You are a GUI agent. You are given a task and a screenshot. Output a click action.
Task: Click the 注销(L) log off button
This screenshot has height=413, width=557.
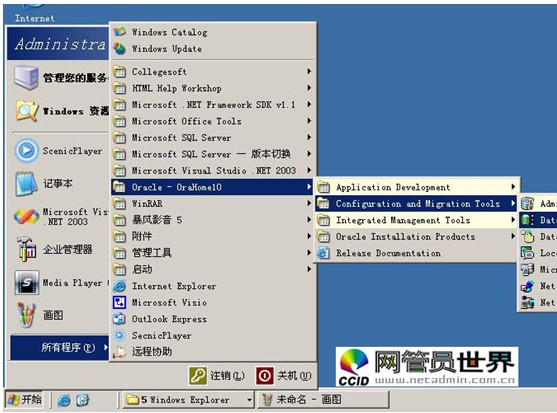[217, 376]
